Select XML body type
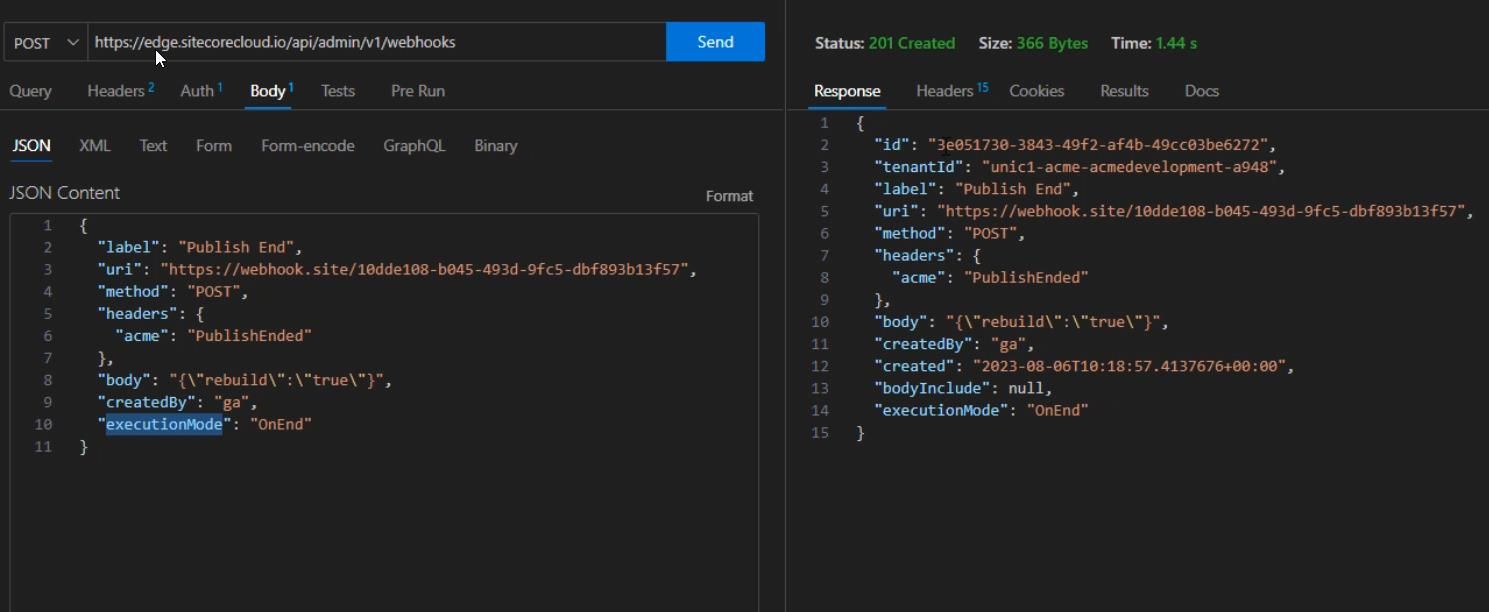Viewport: 1489px width, 612px height. coord(94,146)
